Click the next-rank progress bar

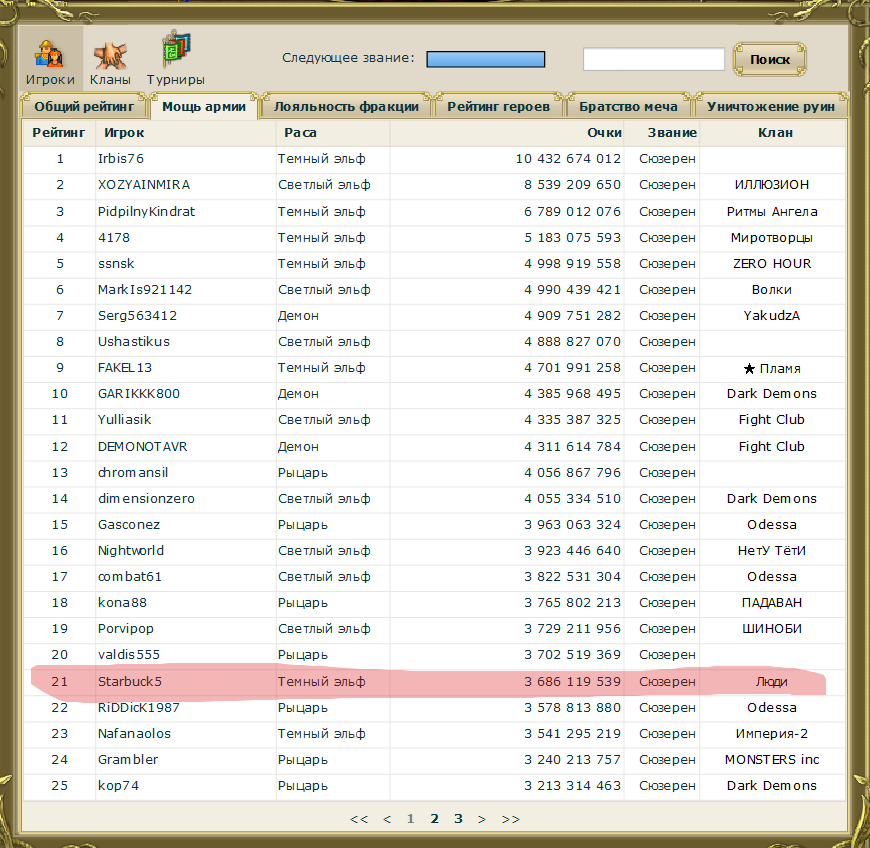(485, 60)
